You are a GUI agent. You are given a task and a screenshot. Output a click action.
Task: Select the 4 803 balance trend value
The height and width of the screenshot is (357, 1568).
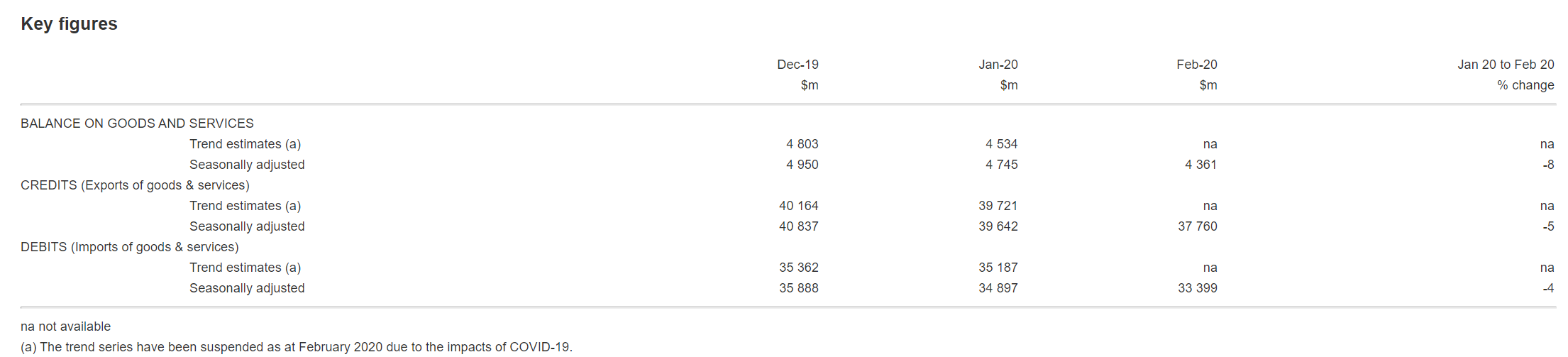point(802,144)
